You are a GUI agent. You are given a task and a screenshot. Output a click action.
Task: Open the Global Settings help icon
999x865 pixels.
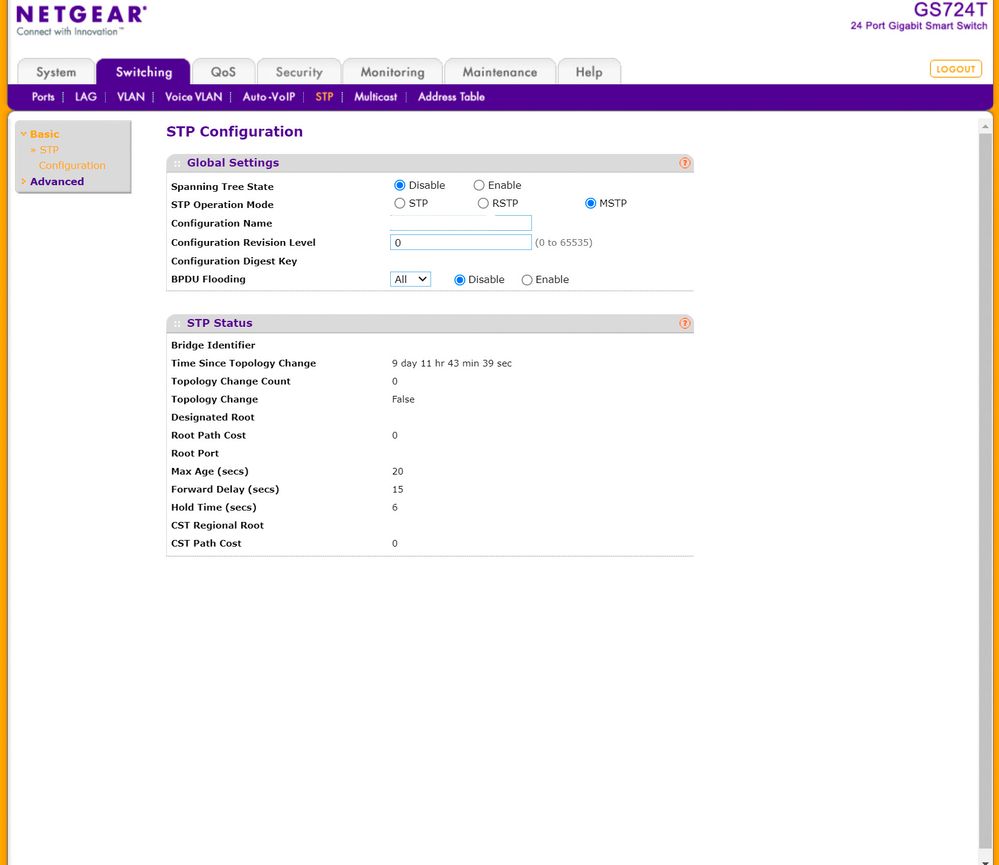point(685,162)
